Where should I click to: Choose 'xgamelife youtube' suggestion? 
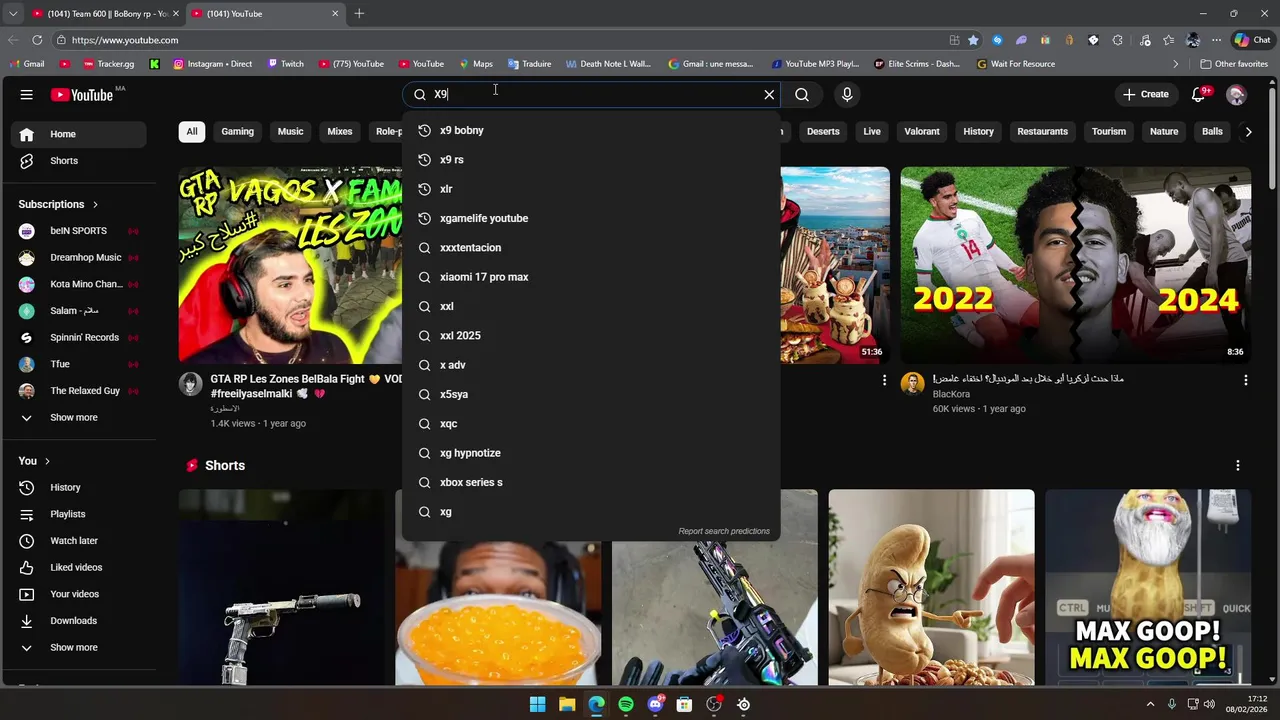click(x=591, y=218)
